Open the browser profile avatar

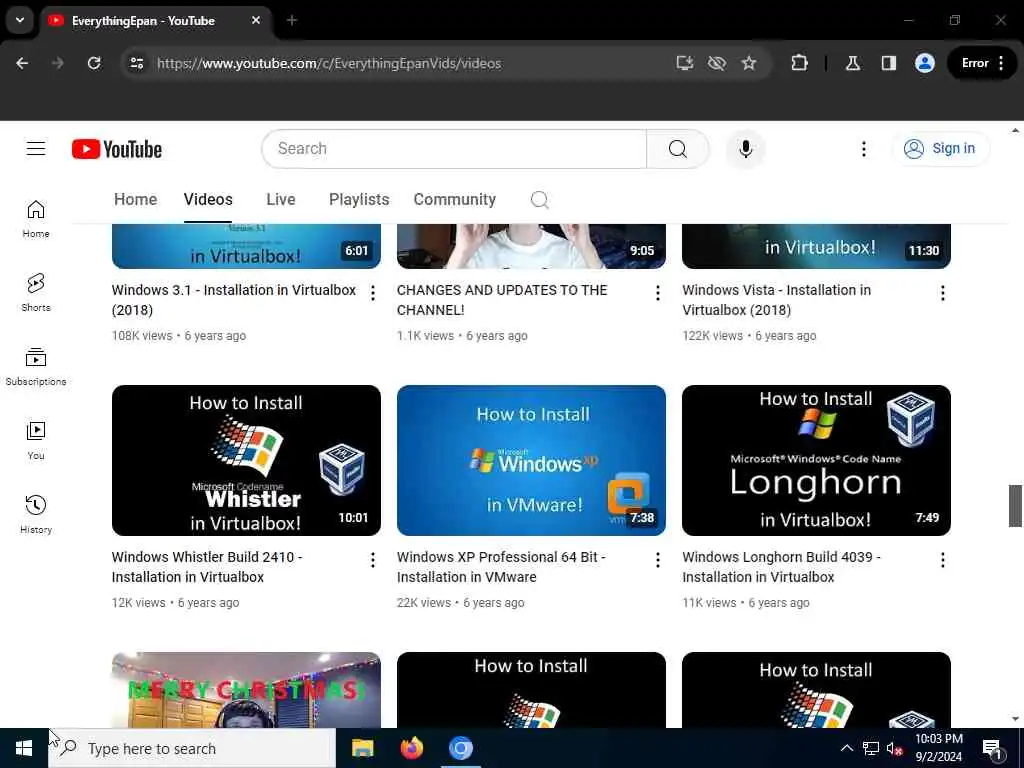924,63
